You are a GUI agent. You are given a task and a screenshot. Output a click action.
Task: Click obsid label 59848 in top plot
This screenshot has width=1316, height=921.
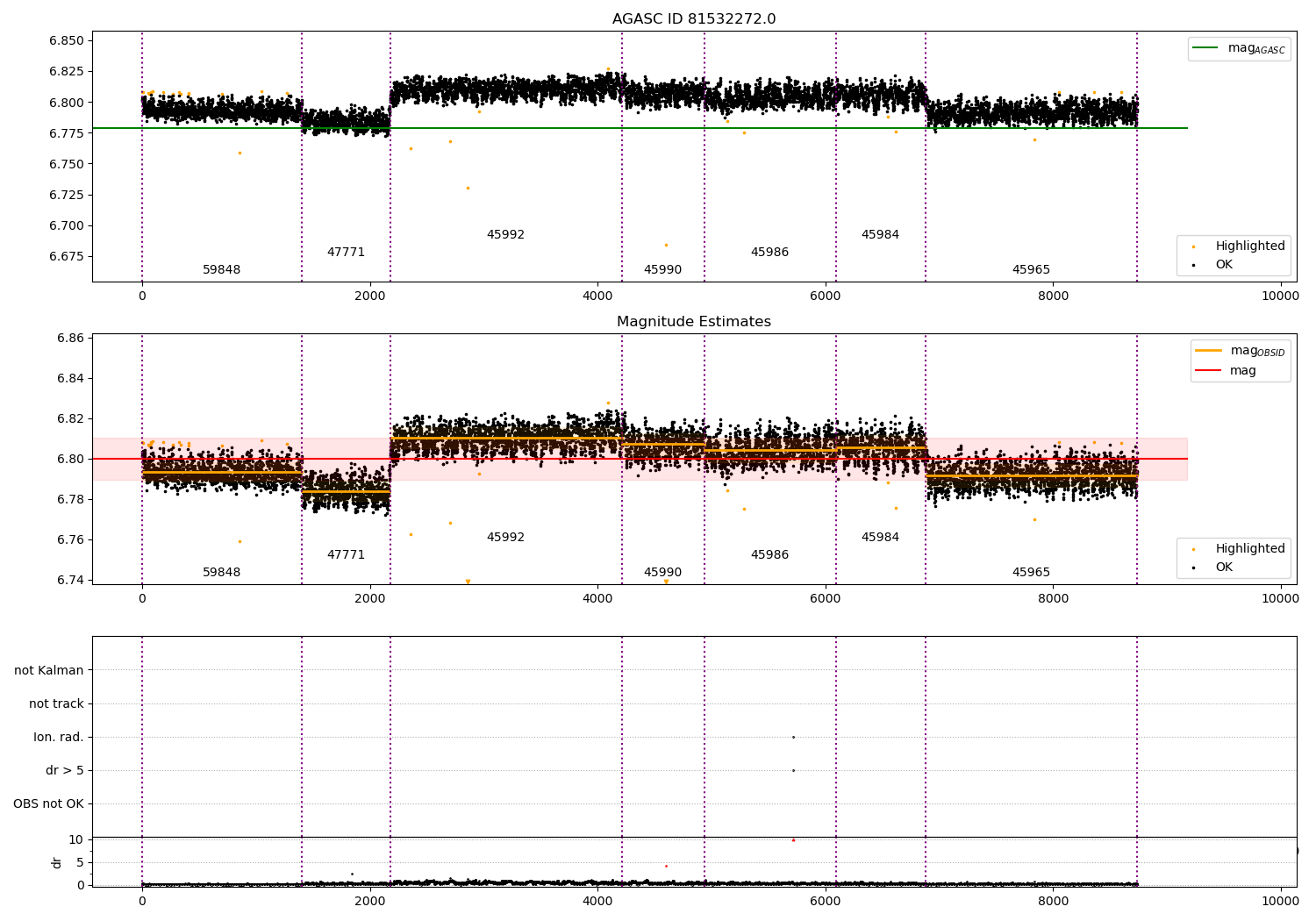(222, 270)
